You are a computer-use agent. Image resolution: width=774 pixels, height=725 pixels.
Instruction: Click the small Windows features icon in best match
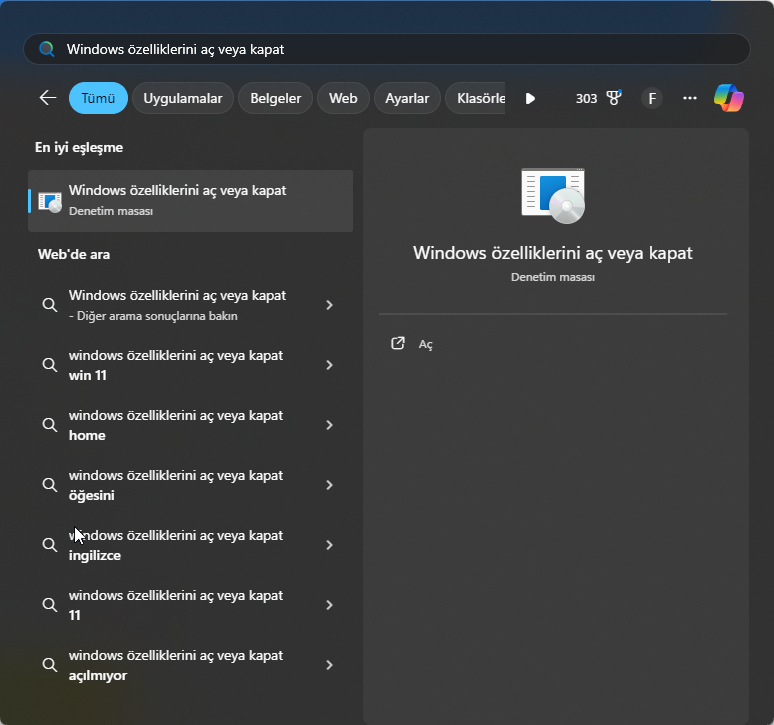coord(50,202)
